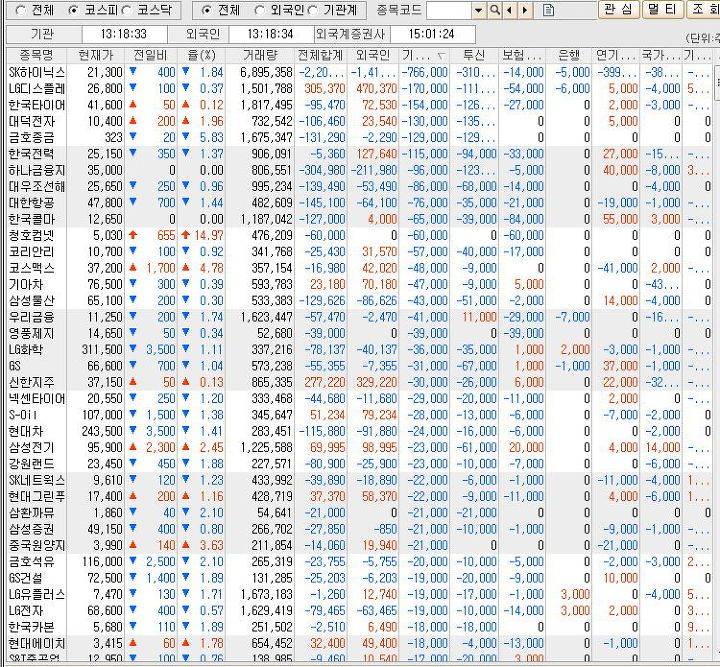The width and height of the screenshot is (720, 667).
Task: Select the 한국카본 stock name
Action: 32,627
